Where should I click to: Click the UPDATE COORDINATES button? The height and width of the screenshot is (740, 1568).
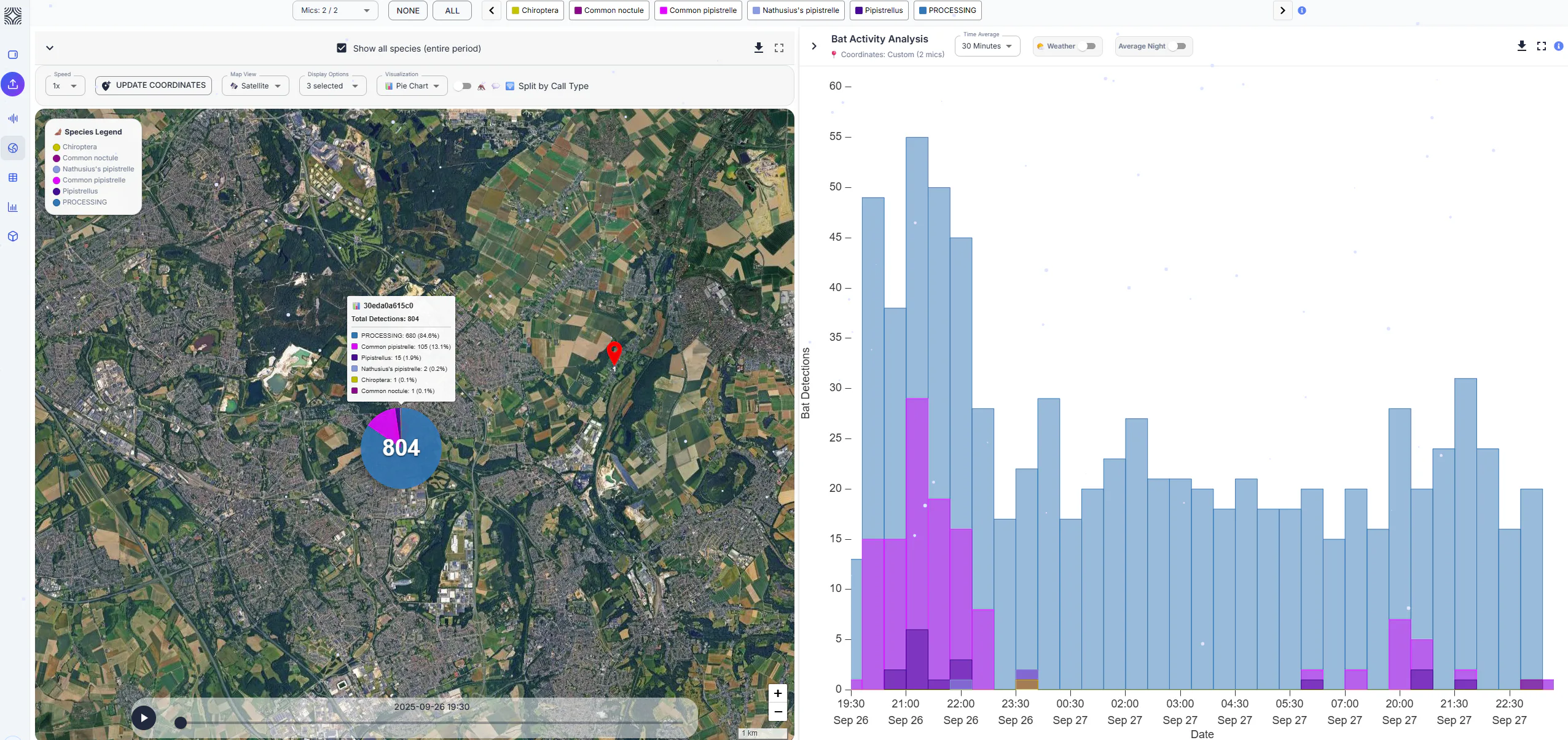(x=154, y=85)
